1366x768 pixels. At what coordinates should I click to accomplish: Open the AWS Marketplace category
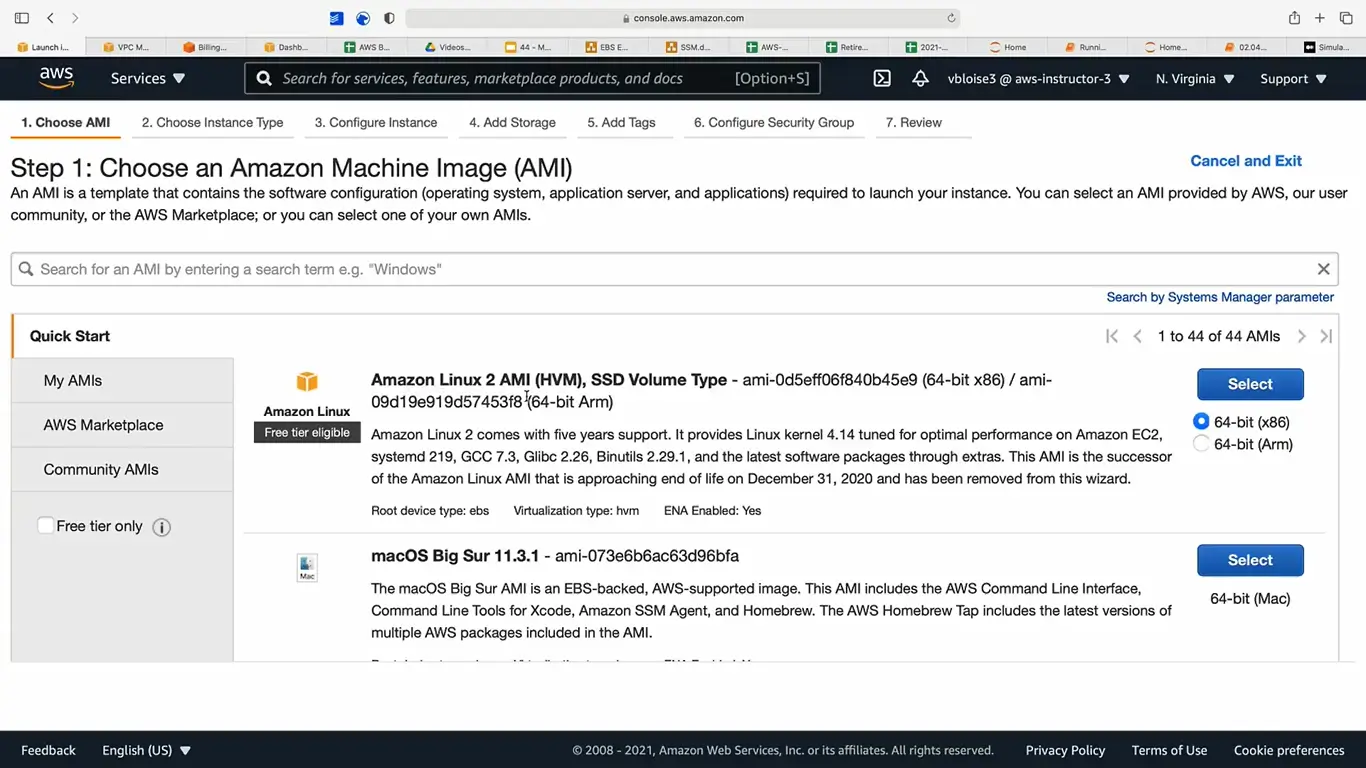pos(122,425)
